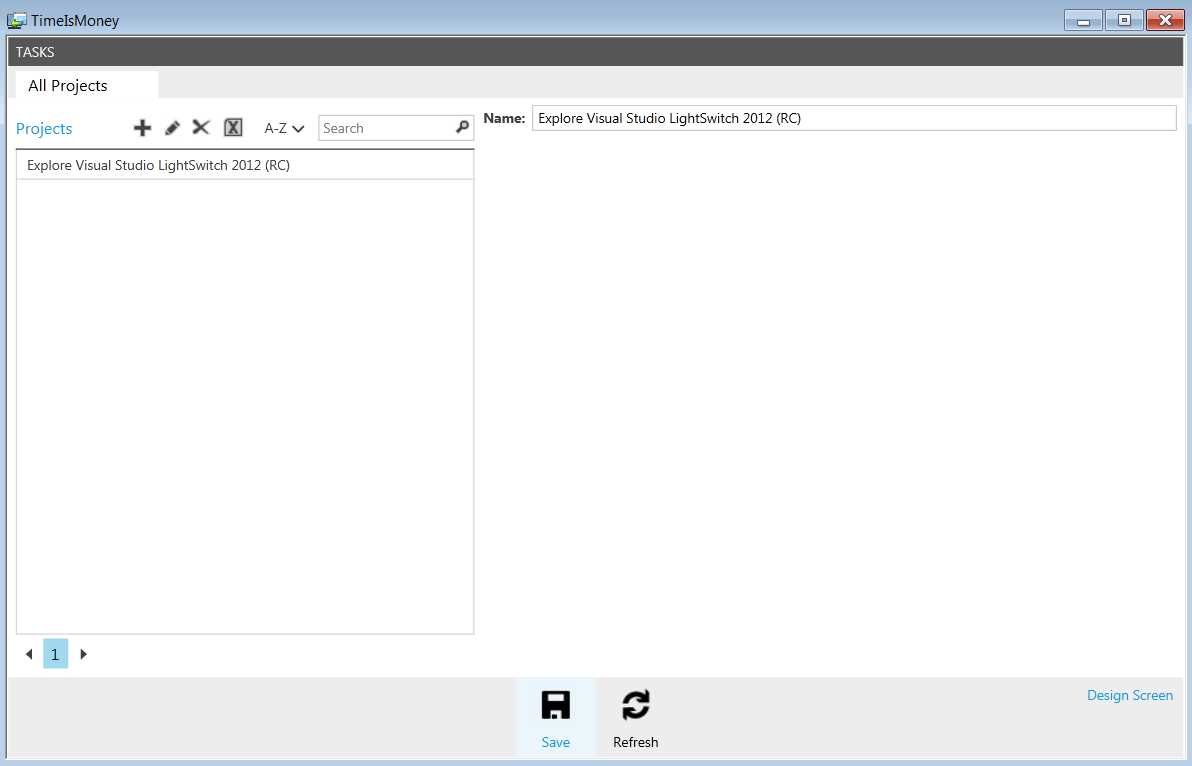The height and width of the screenshot is (766, 1192).
Task: Click the search magnifier icon
Action: click(x=461, y=128)
